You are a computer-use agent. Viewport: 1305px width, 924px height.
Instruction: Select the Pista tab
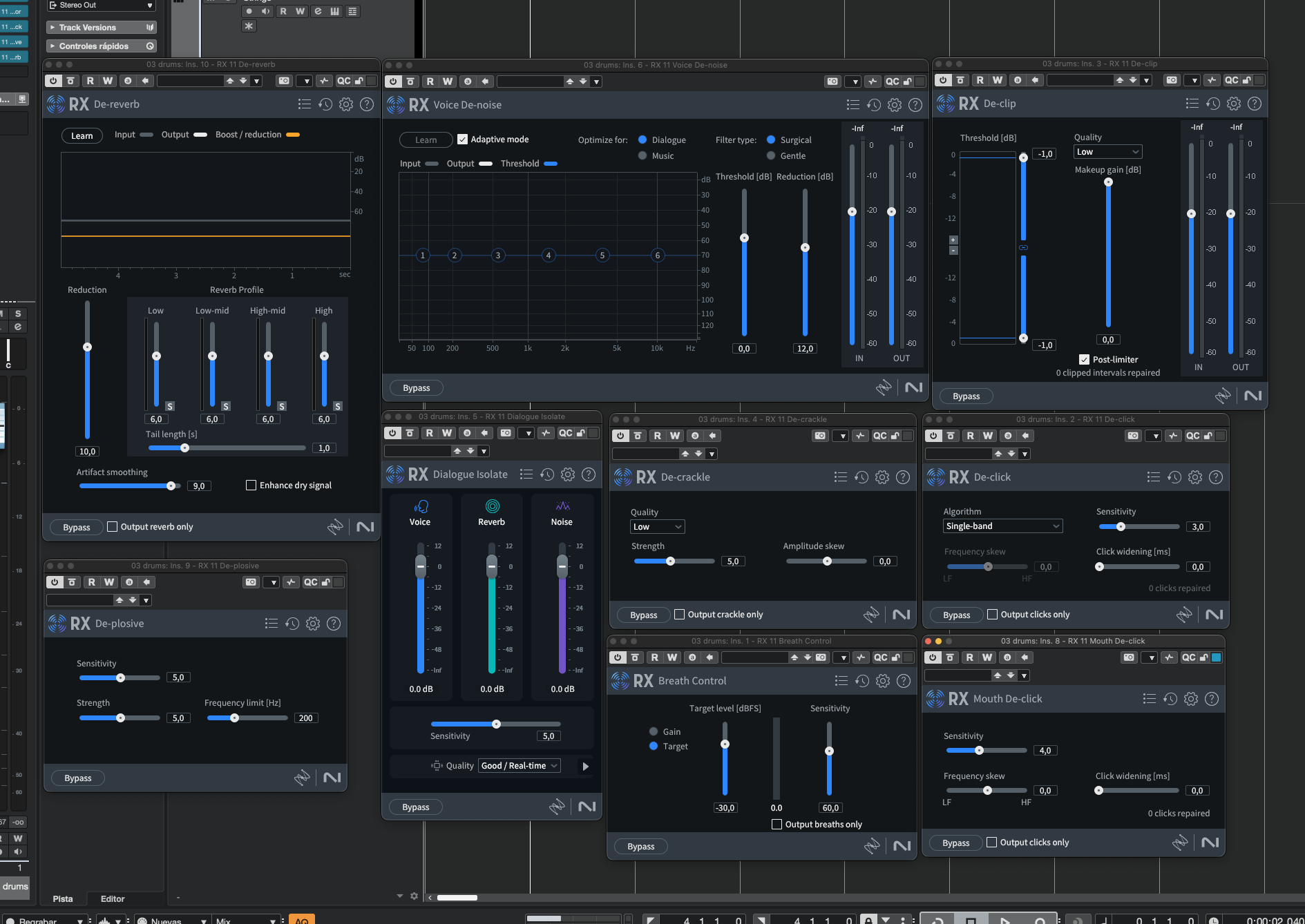click(x=63, y=898)
